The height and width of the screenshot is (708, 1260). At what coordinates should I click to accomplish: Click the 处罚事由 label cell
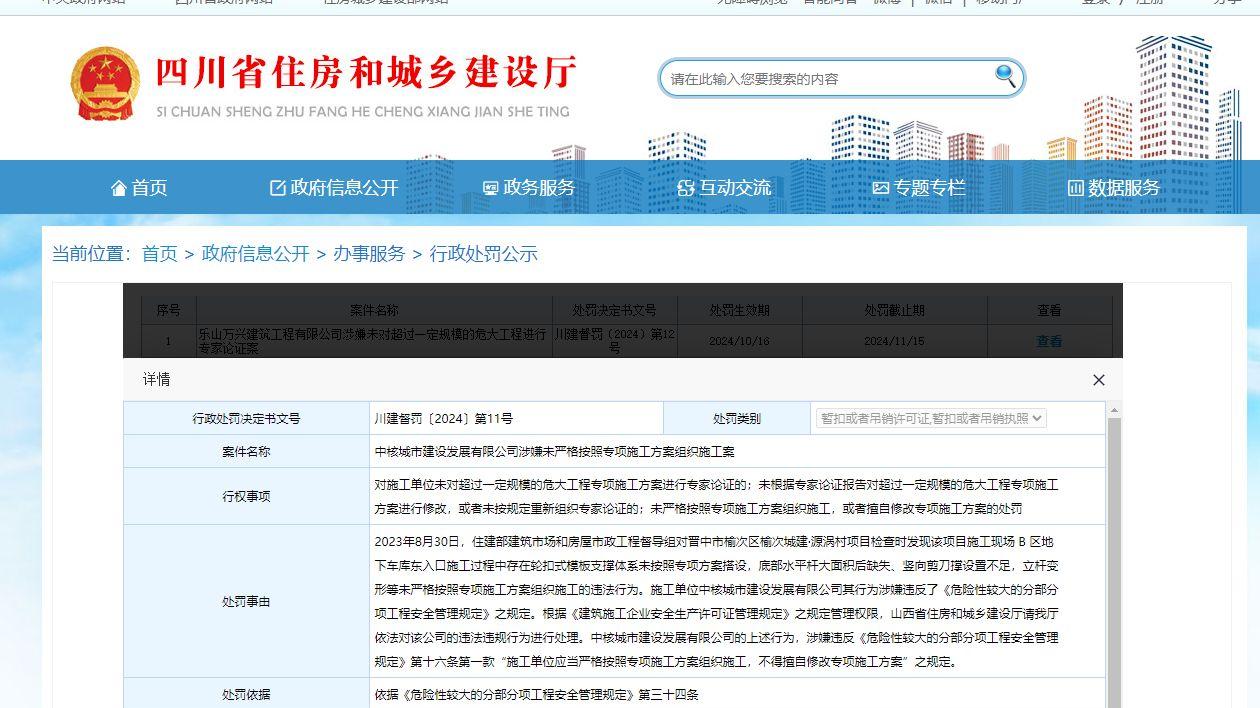point(246,602)
